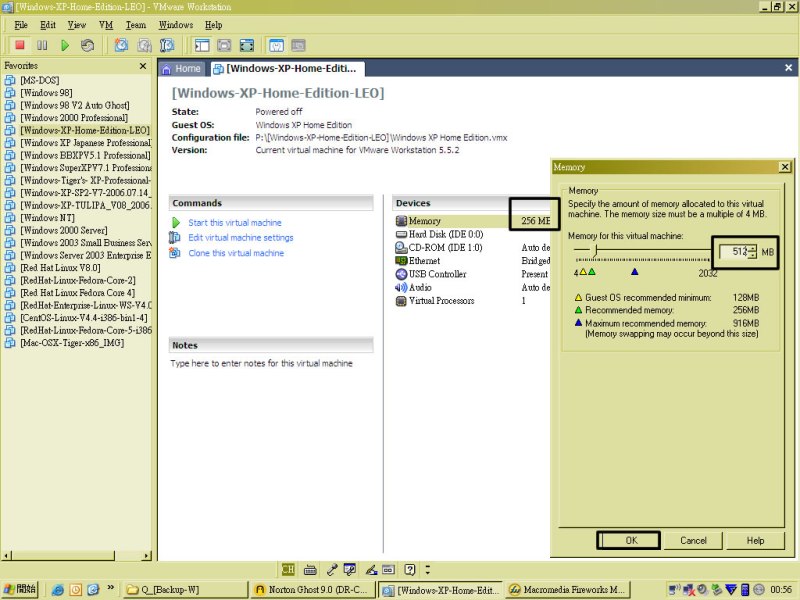Click the Edit virtual machine settings icon
The width and height of the screenshot is (800, 600).
174,237
